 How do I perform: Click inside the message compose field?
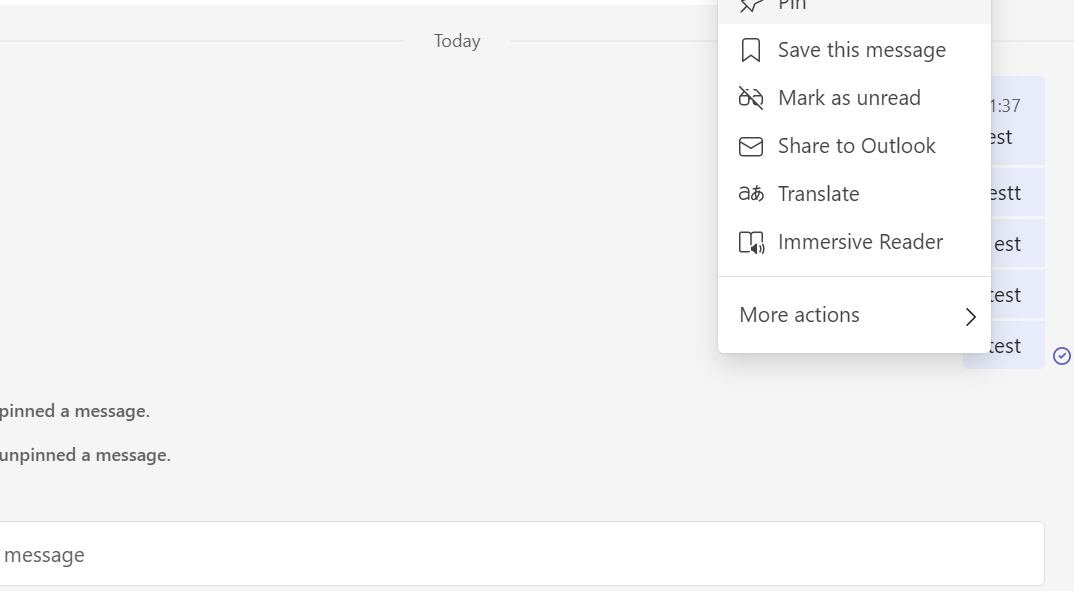pyautogui.click(x=400, y=554)
